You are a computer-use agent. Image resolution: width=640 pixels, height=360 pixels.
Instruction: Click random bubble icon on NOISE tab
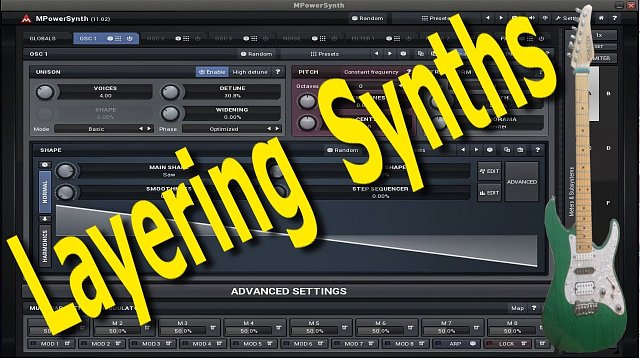point(314,38)
